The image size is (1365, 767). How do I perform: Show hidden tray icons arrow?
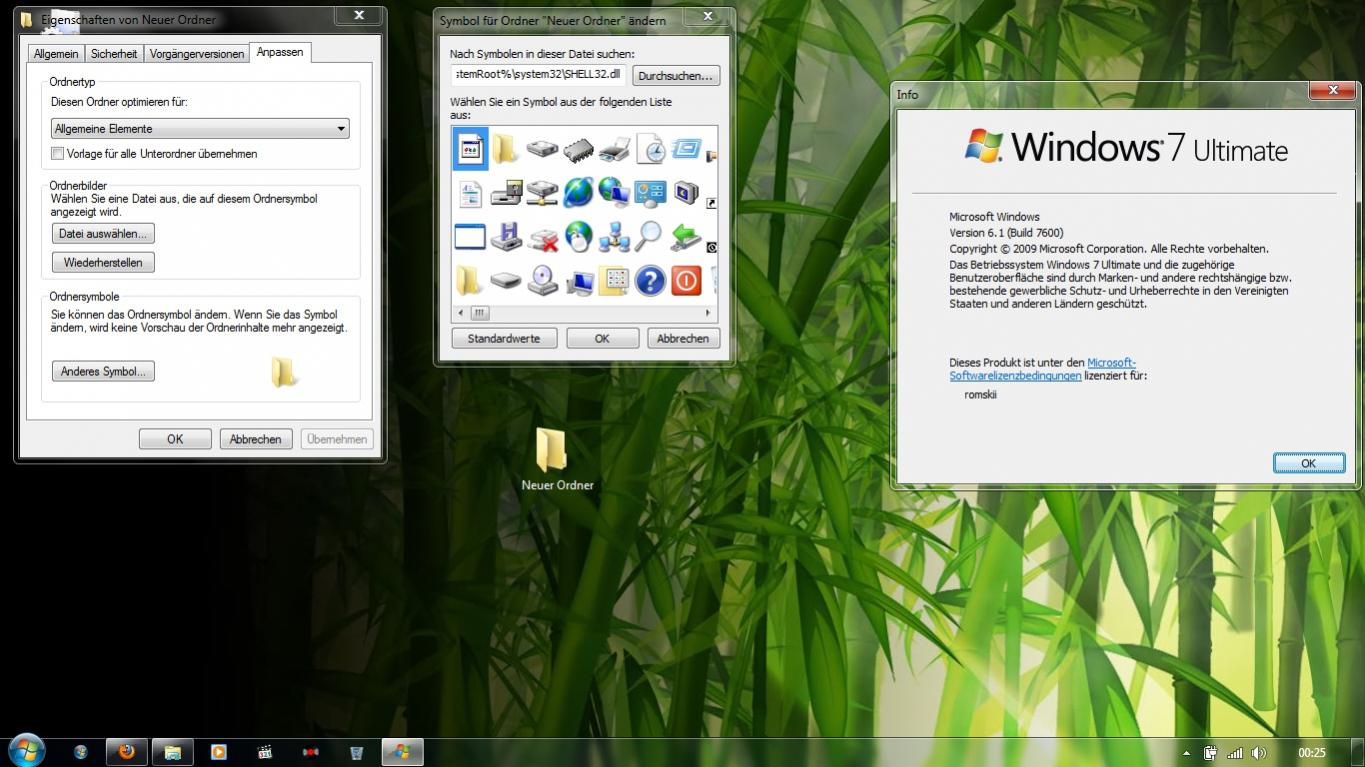point(1186,753)
